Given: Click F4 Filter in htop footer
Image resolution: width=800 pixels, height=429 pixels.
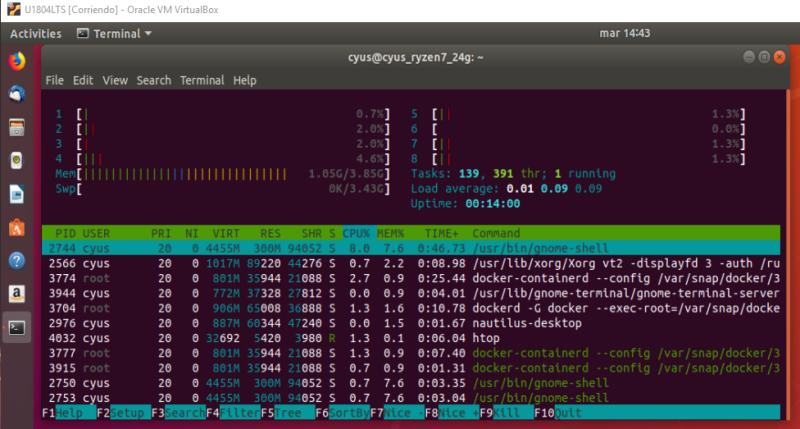Looking at the screenshot, I should coord(233,413).
